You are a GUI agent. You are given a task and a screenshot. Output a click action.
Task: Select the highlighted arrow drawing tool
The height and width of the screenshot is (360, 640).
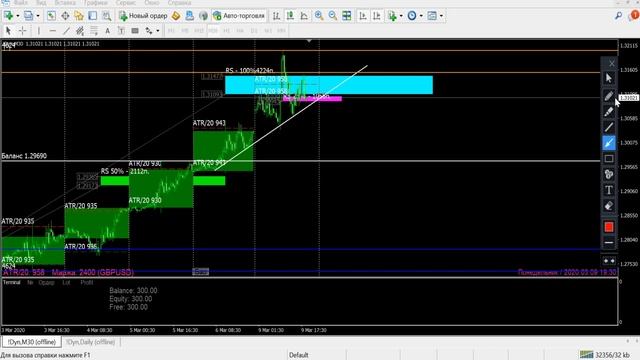point(609,143)
